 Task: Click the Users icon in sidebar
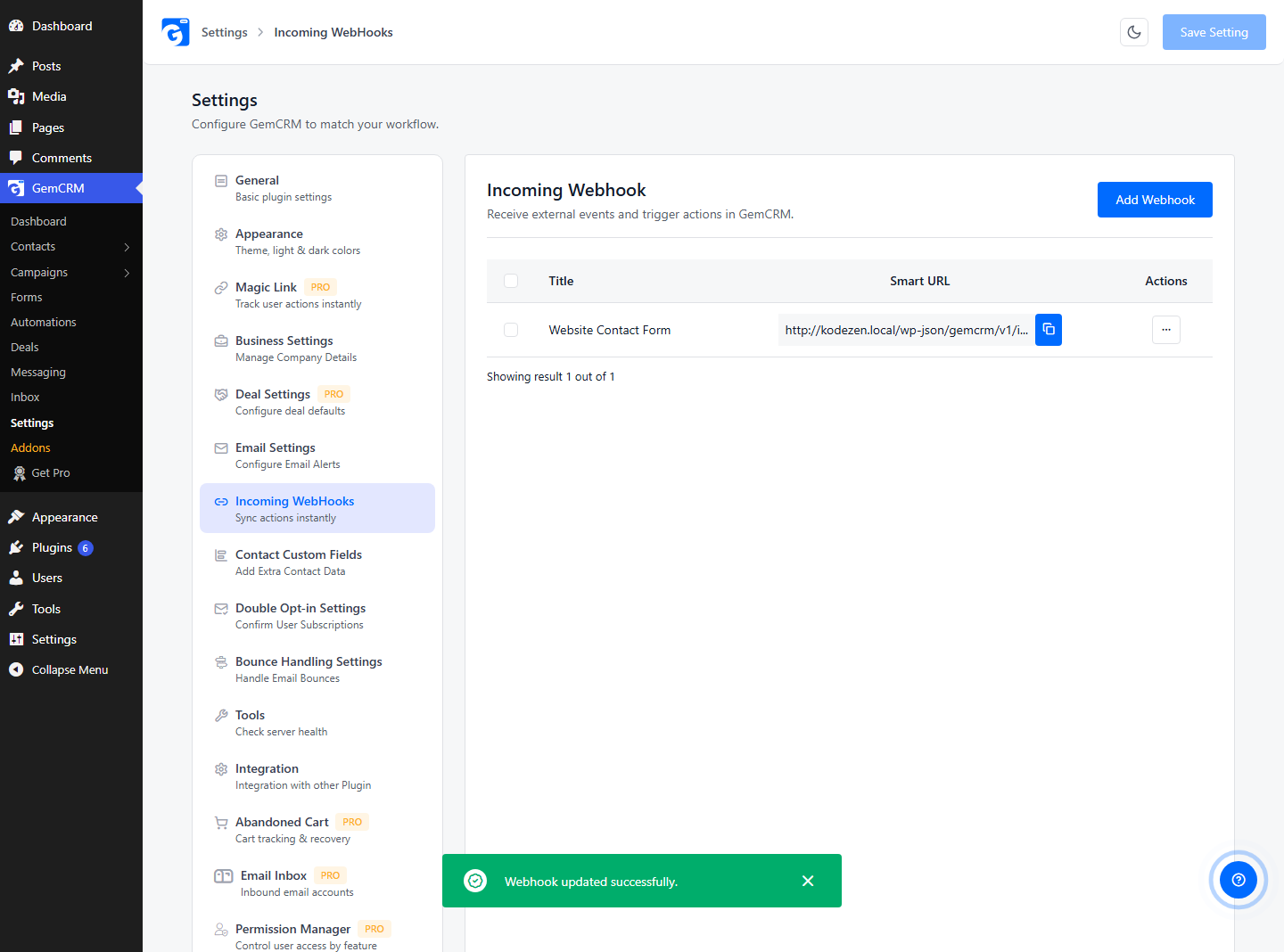click(16, 578)
